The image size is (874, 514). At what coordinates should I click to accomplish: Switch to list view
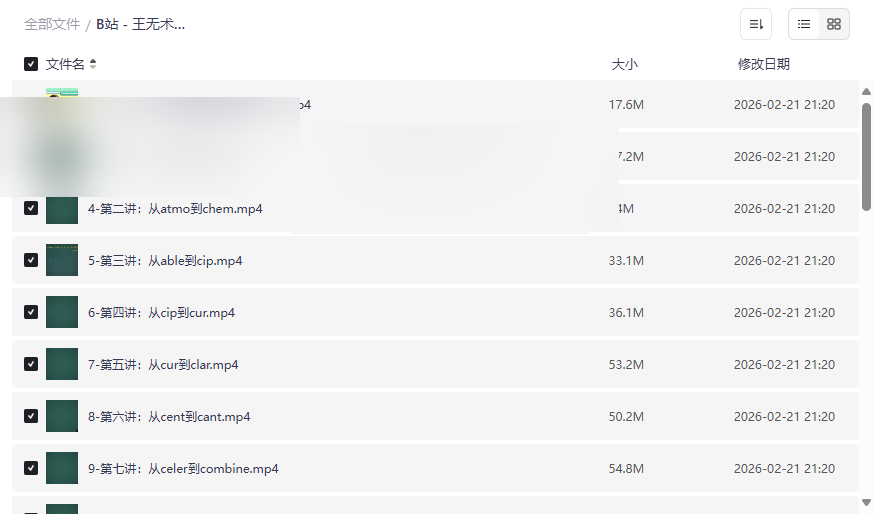(804, 24)
